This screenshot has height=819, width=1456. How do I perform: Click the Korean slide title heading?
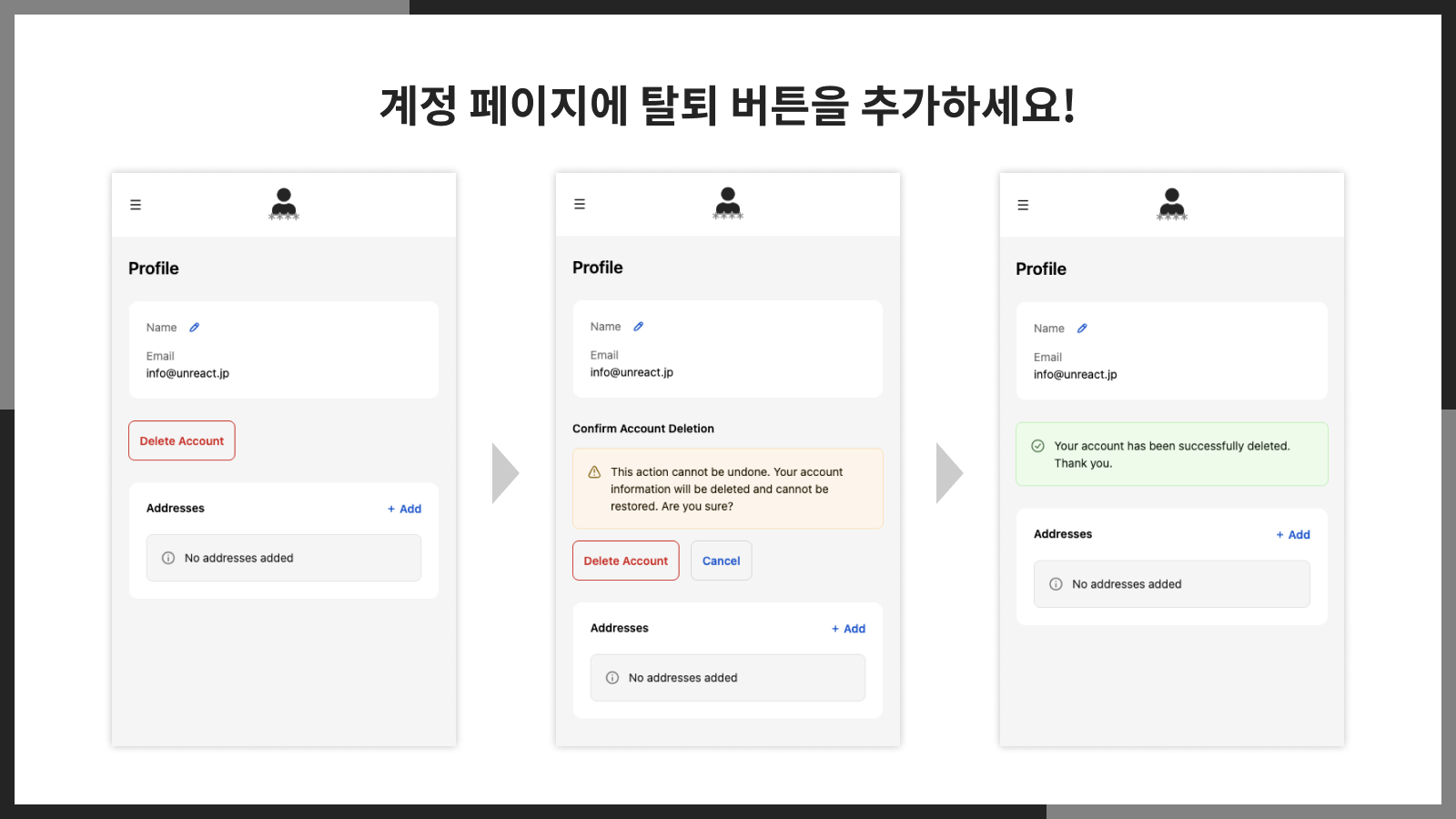728,106
